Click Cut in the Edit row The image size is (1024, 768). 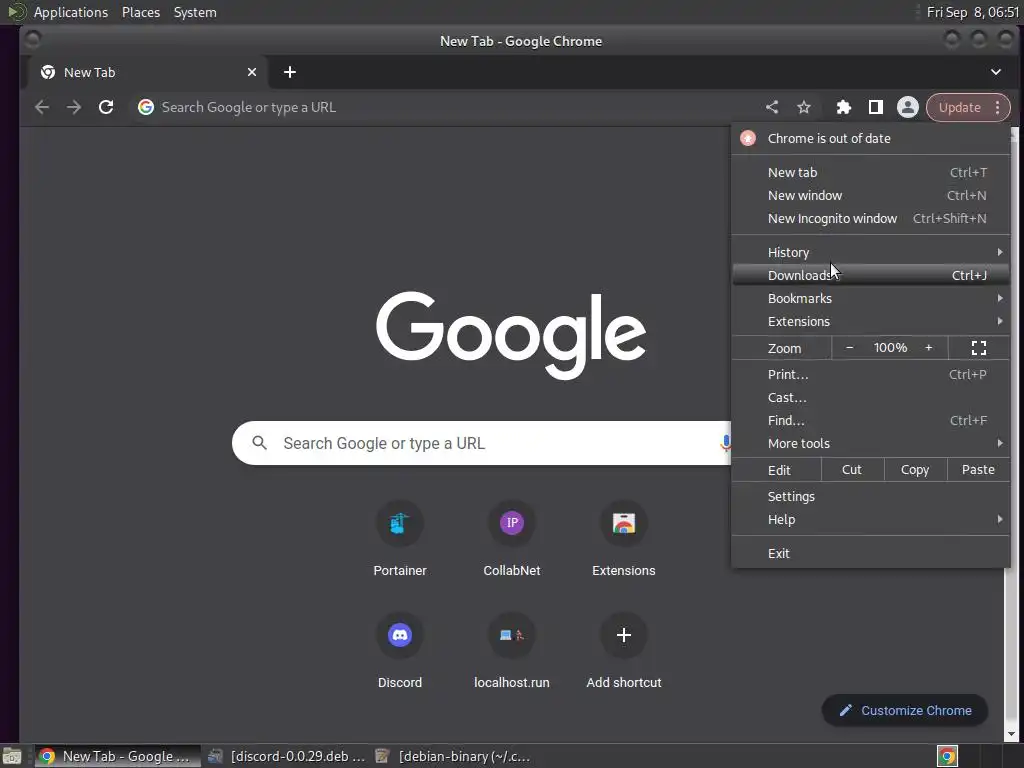click(852, 470)
